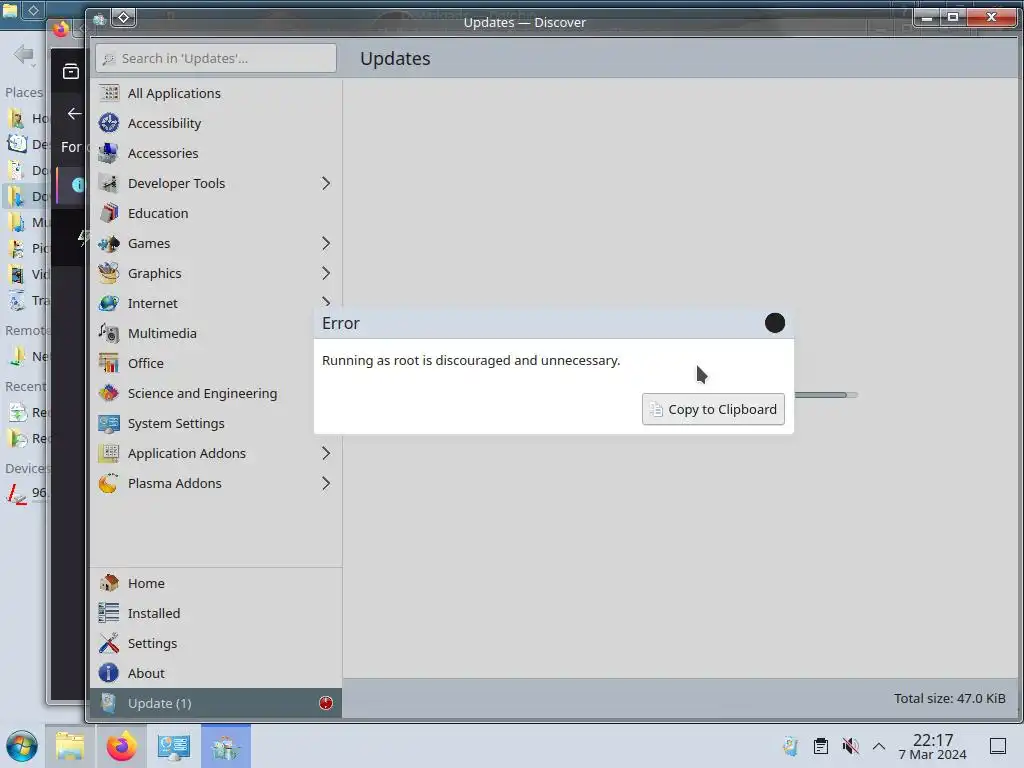Browse the Internet category
This screenshot has width=1024, height=768.
click(x=216, y=304)
